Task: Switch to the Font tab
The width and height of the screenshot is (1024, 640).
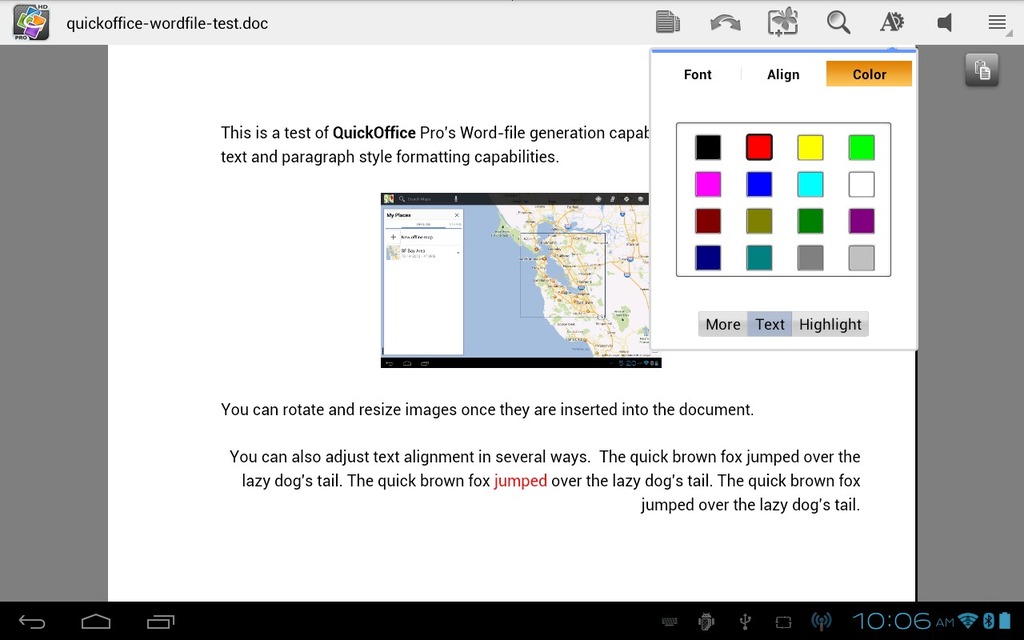Action: pyautogui.click(x=697, y=74)
